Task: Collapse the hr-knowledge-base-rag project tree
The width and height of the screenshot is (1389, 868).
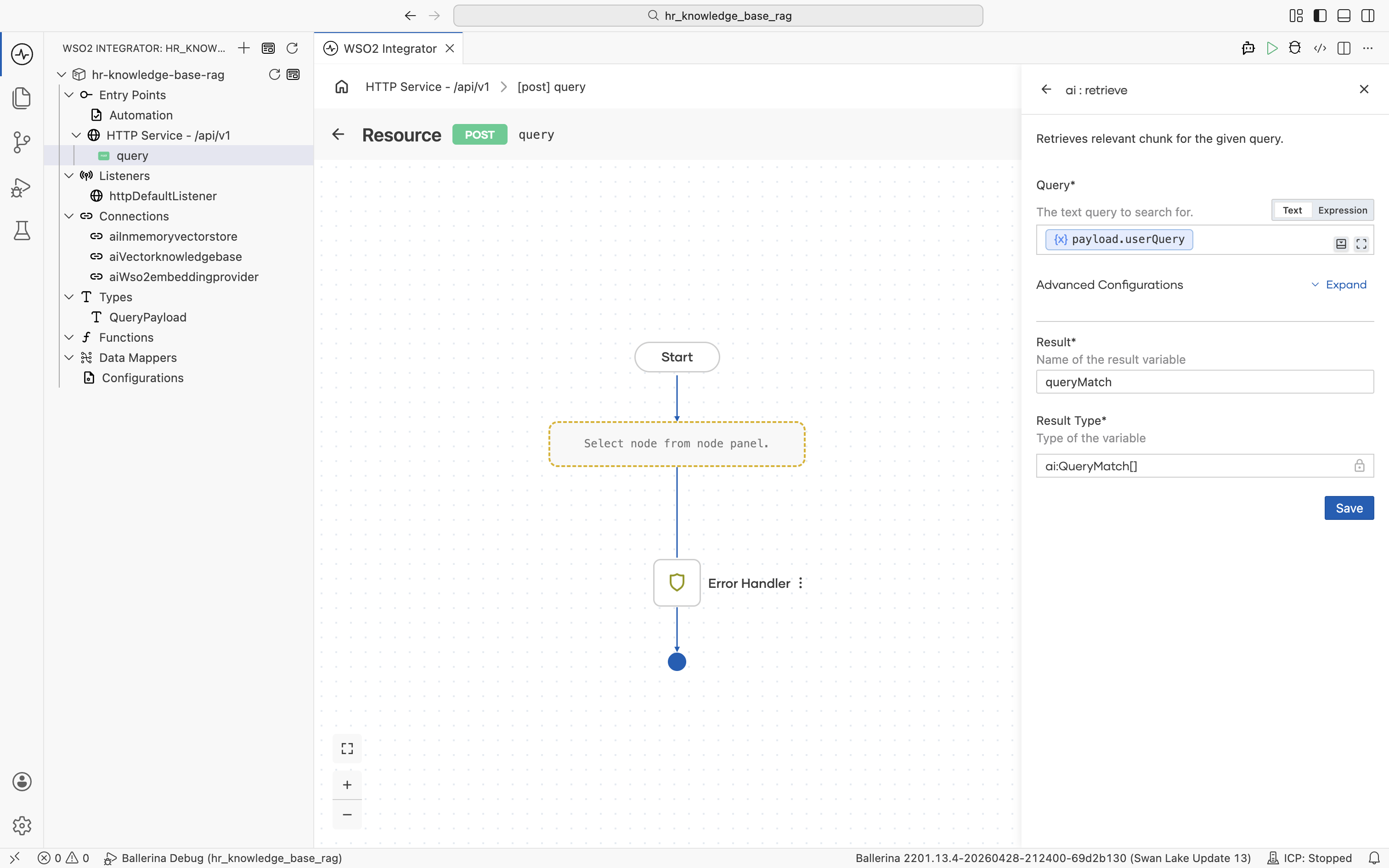Action: (x=62, y=74)
